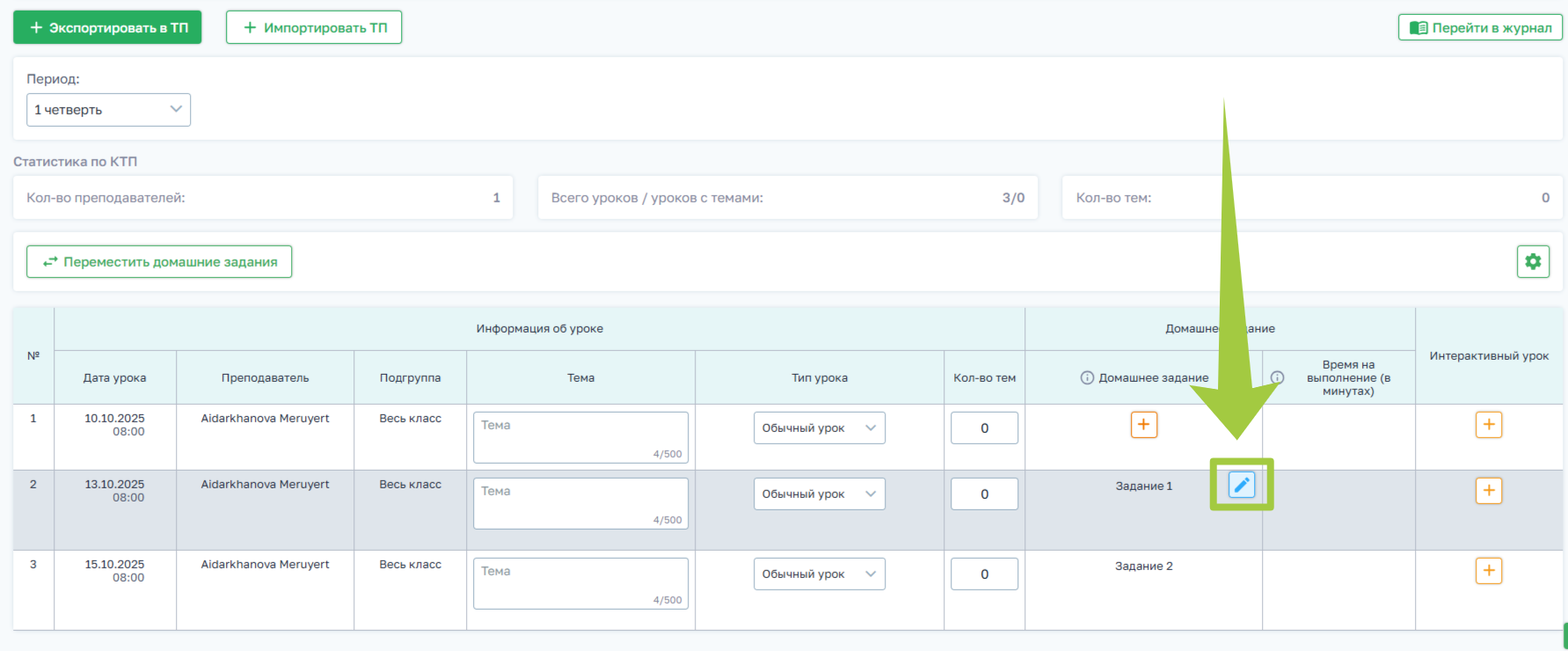1568x651 pixels.
Task: Add interactive lesson for row 3
Action: (x=1488, y=571)
